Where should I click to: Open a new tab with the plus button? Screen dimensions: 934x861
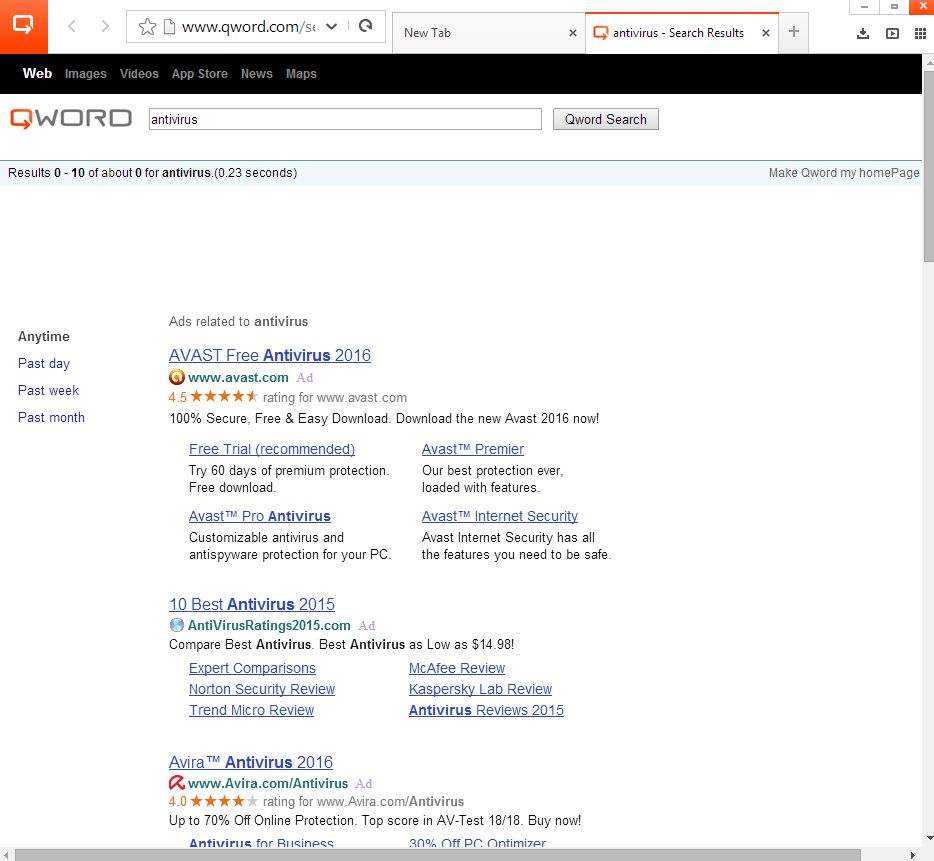[794, 32]
